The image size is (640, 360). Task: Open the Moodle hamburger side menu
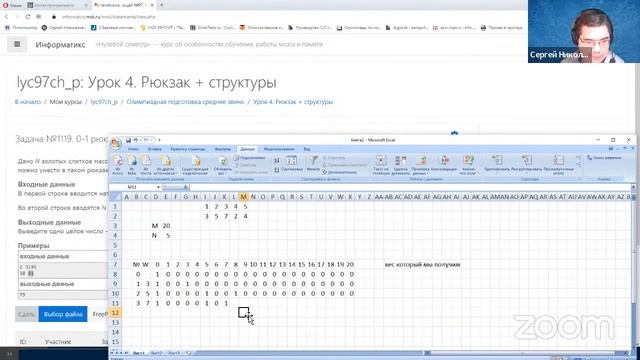(17, 44)
